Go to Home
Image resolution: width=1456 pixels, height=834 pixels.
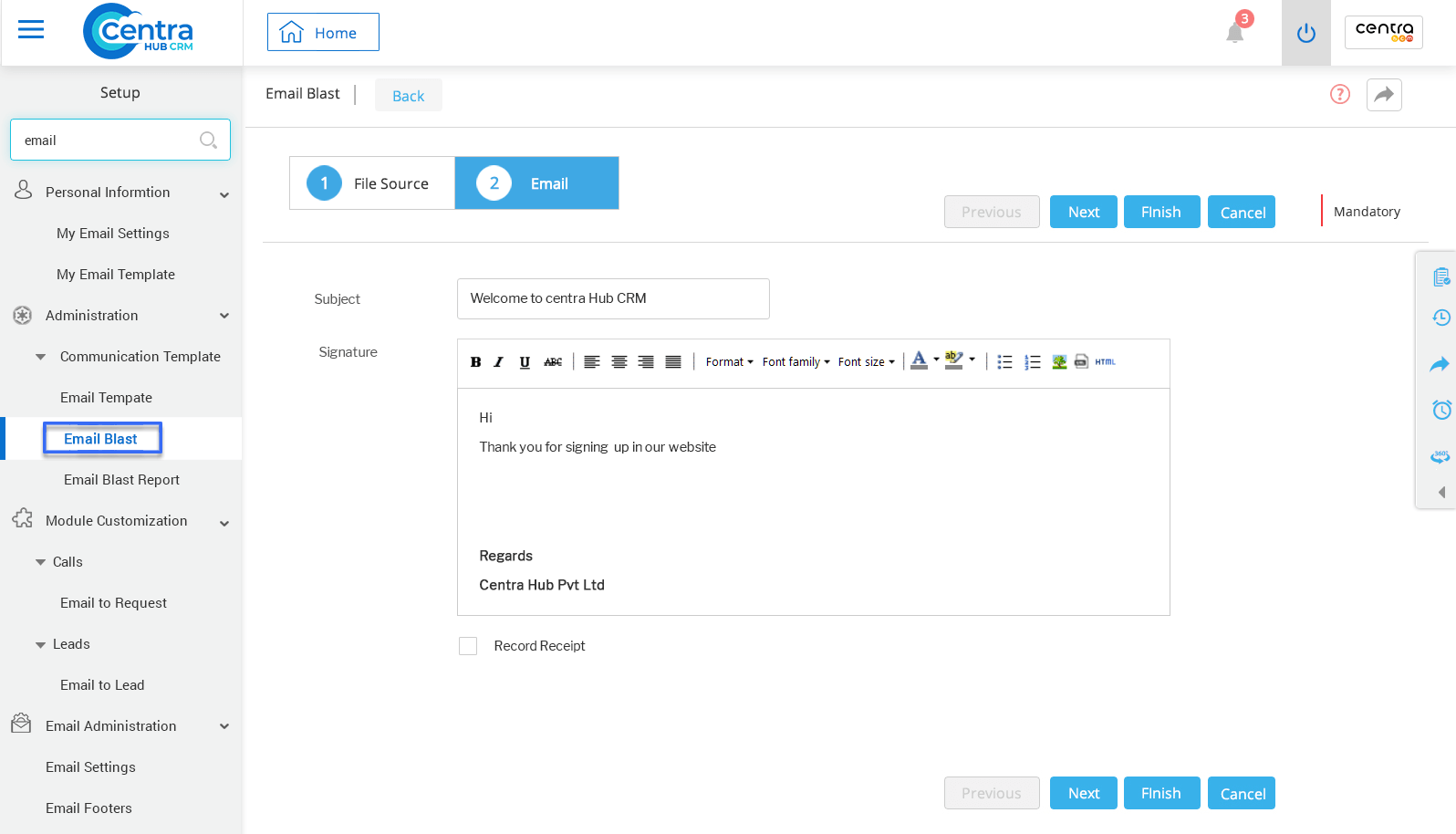point(323,32)
